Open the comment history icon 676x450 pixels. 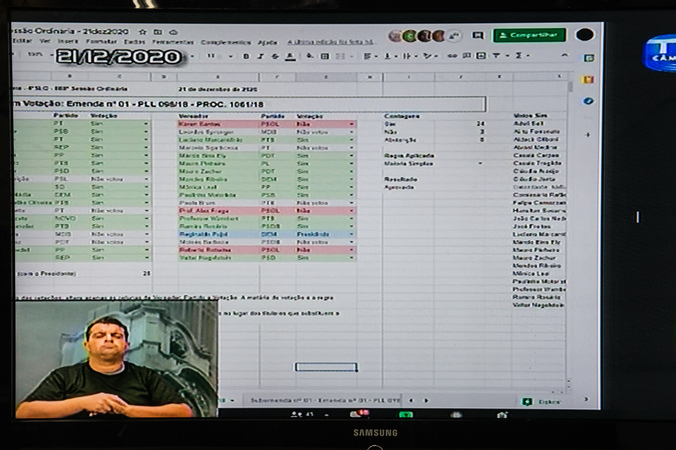477,35
